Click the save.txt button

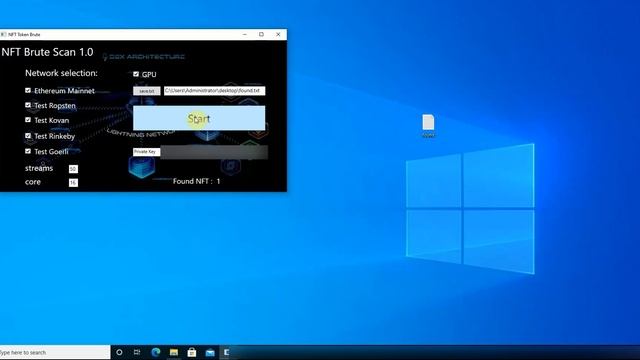[x=147, y=91]
